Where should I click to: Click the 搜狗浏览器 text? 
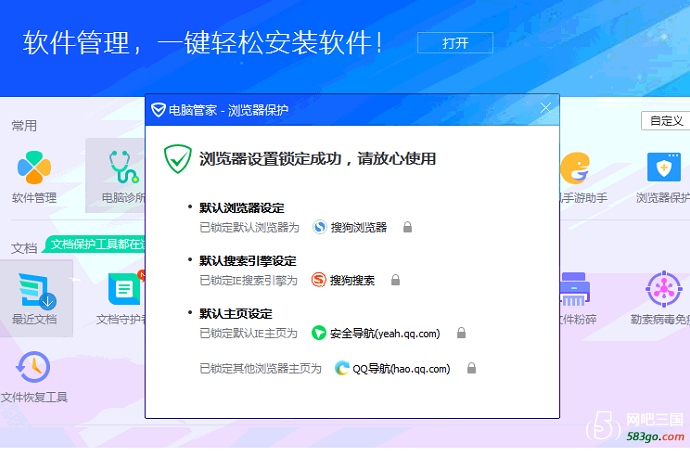click(x=359, y=228)
